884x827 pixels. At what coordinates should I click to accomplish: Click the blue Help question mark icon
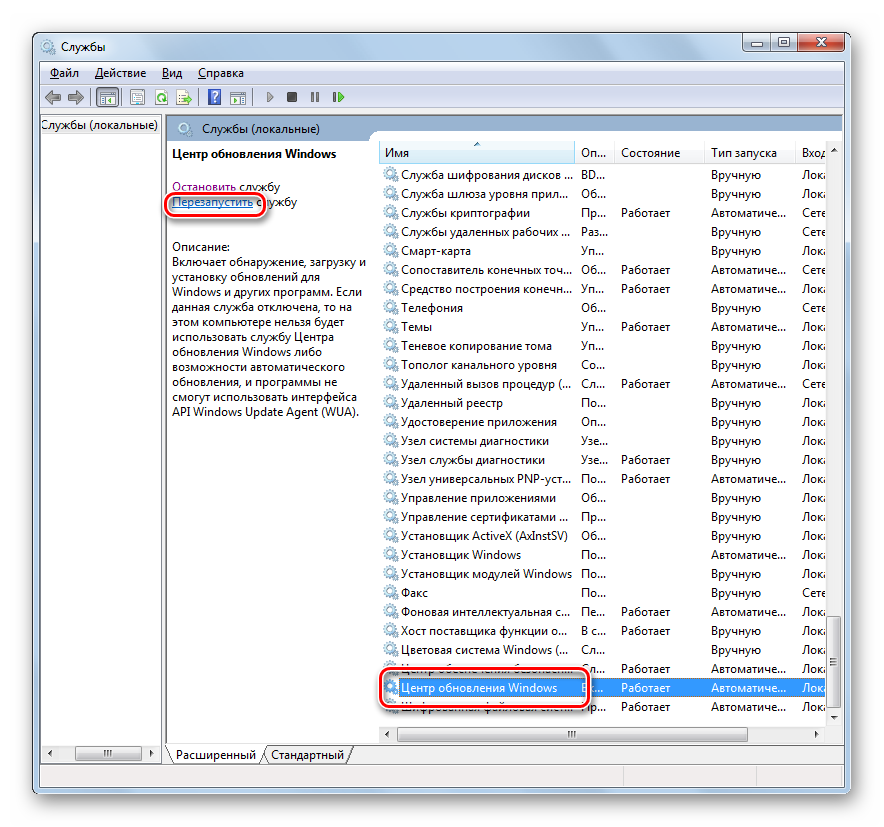(214, 97)
